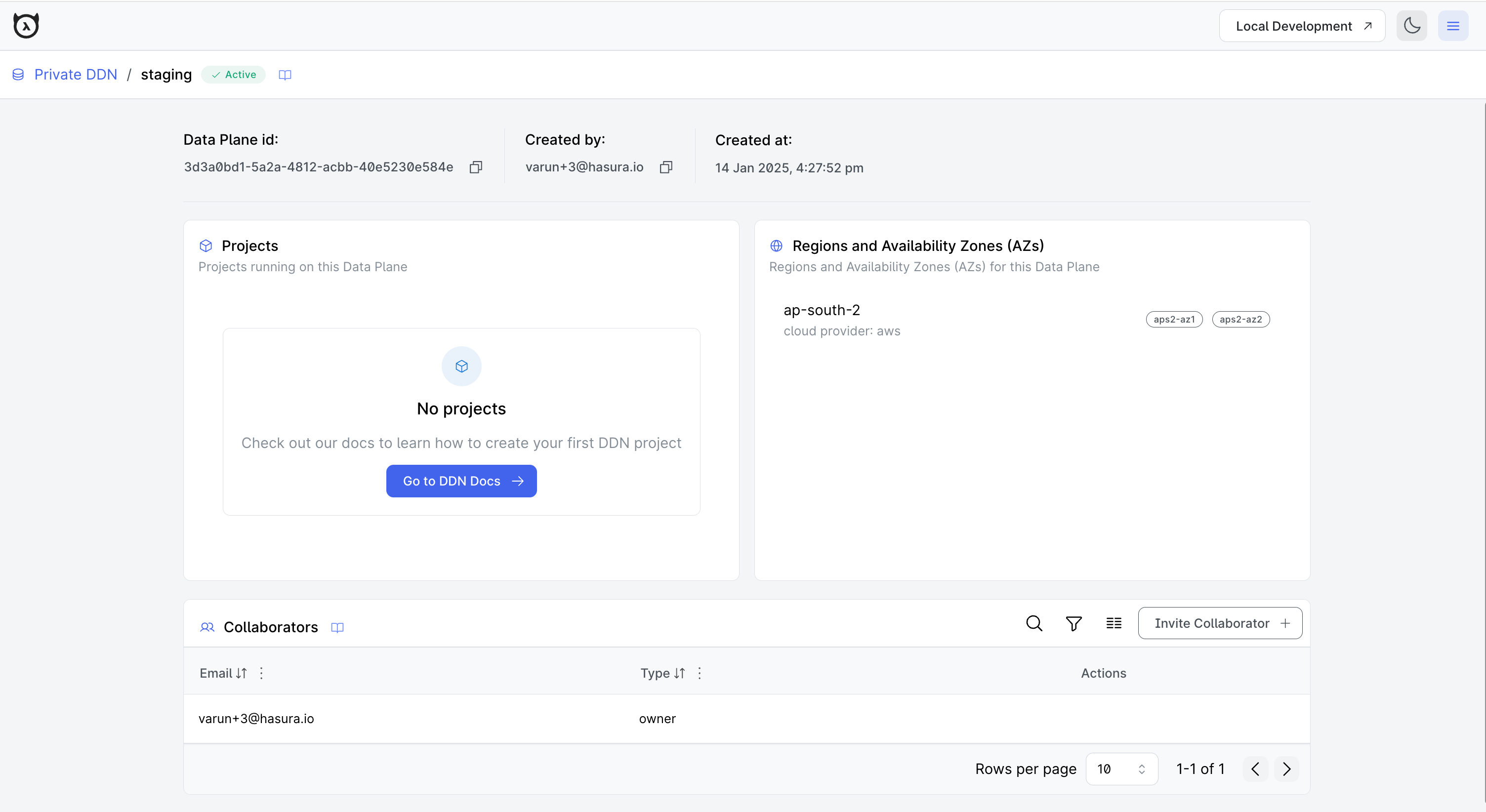This screenshot has height=812, width=1486.
Task: Go to Private DDN breadcrumb
Action: point(76,75)
